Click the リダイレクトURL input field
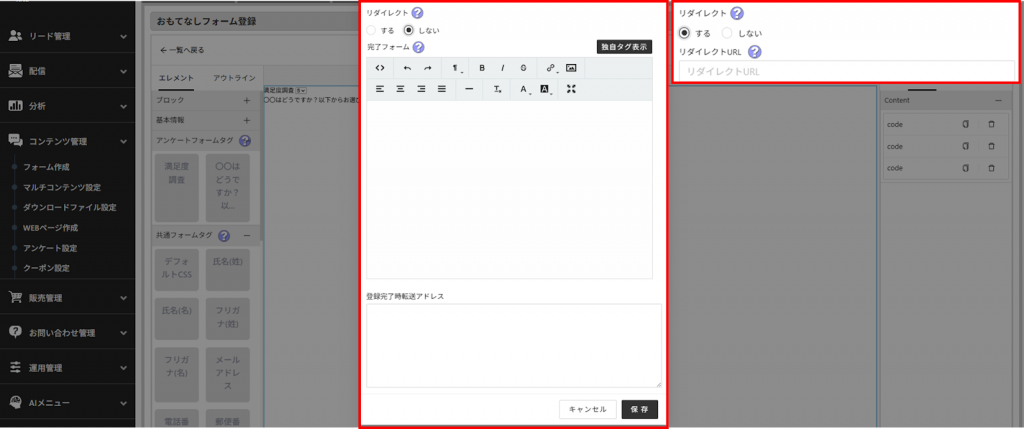Image resolution: width=1024 pixels, height=429 pixels. point(846,72)
